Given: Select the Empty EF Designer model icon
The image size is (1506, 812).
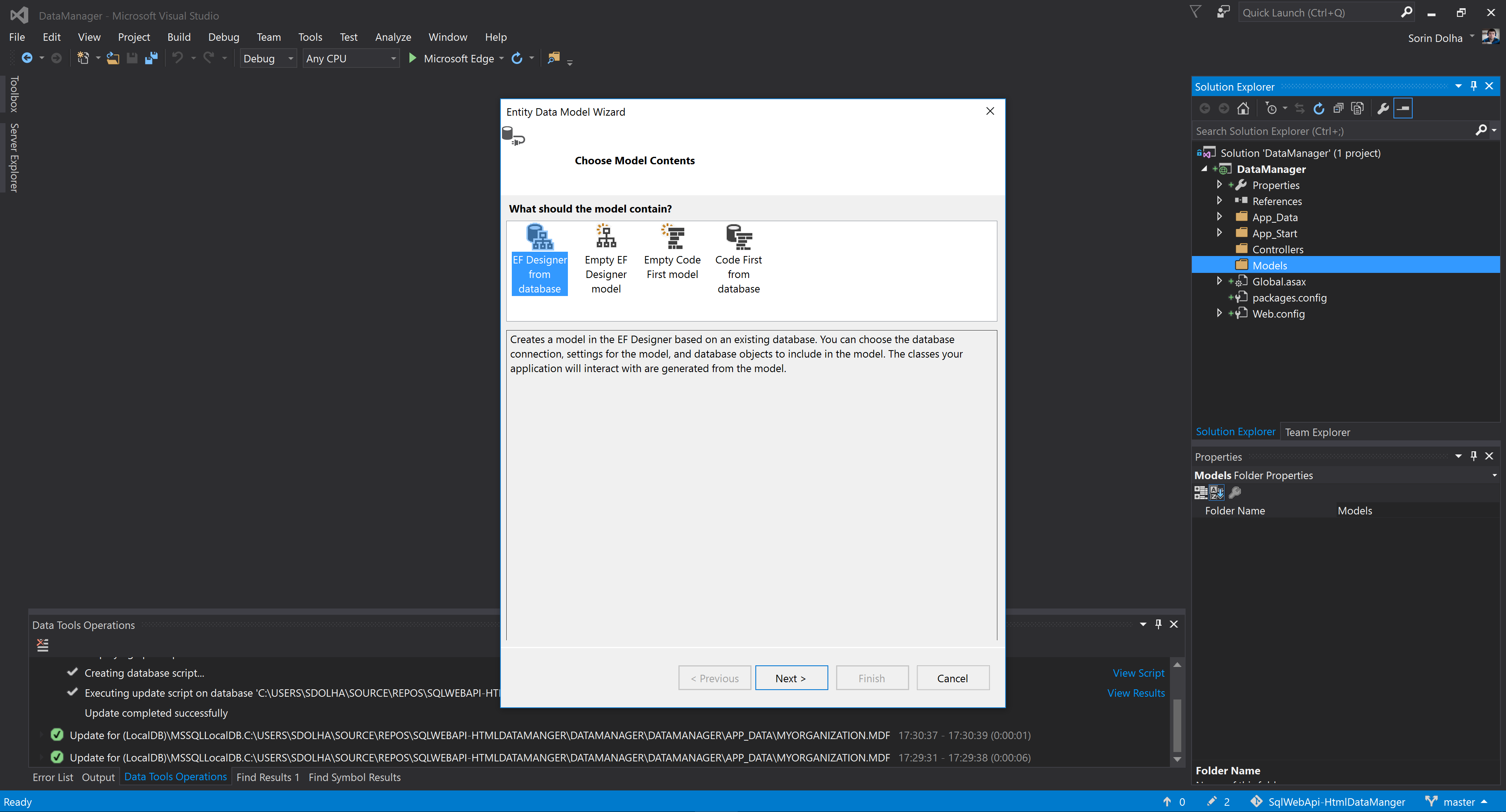Looking at the screenshot, I should pyautogui.click(x=606, y=236).
